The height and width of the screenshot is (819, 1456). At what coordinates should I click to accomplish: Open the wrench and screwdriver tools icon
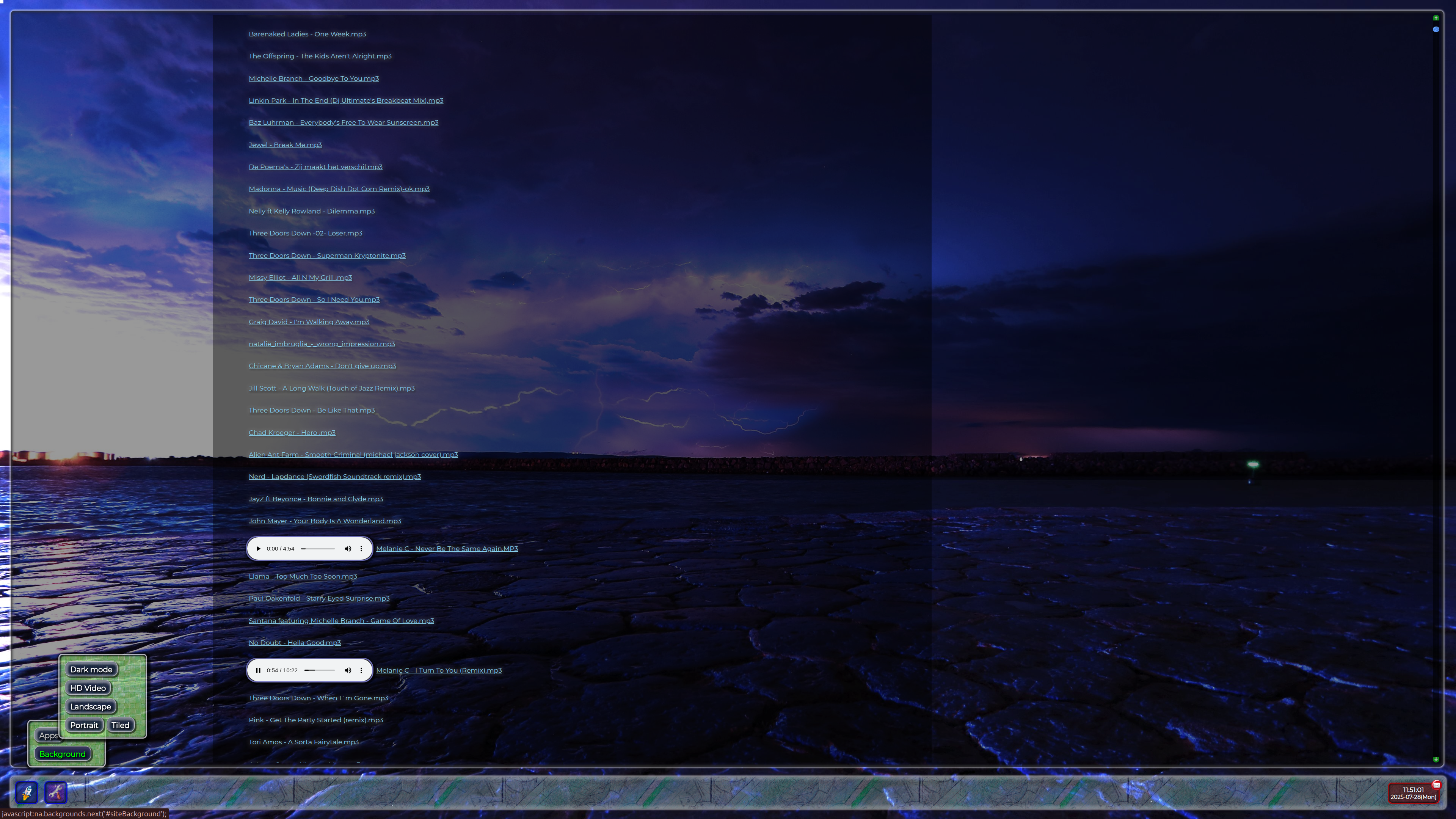point(55,792)
